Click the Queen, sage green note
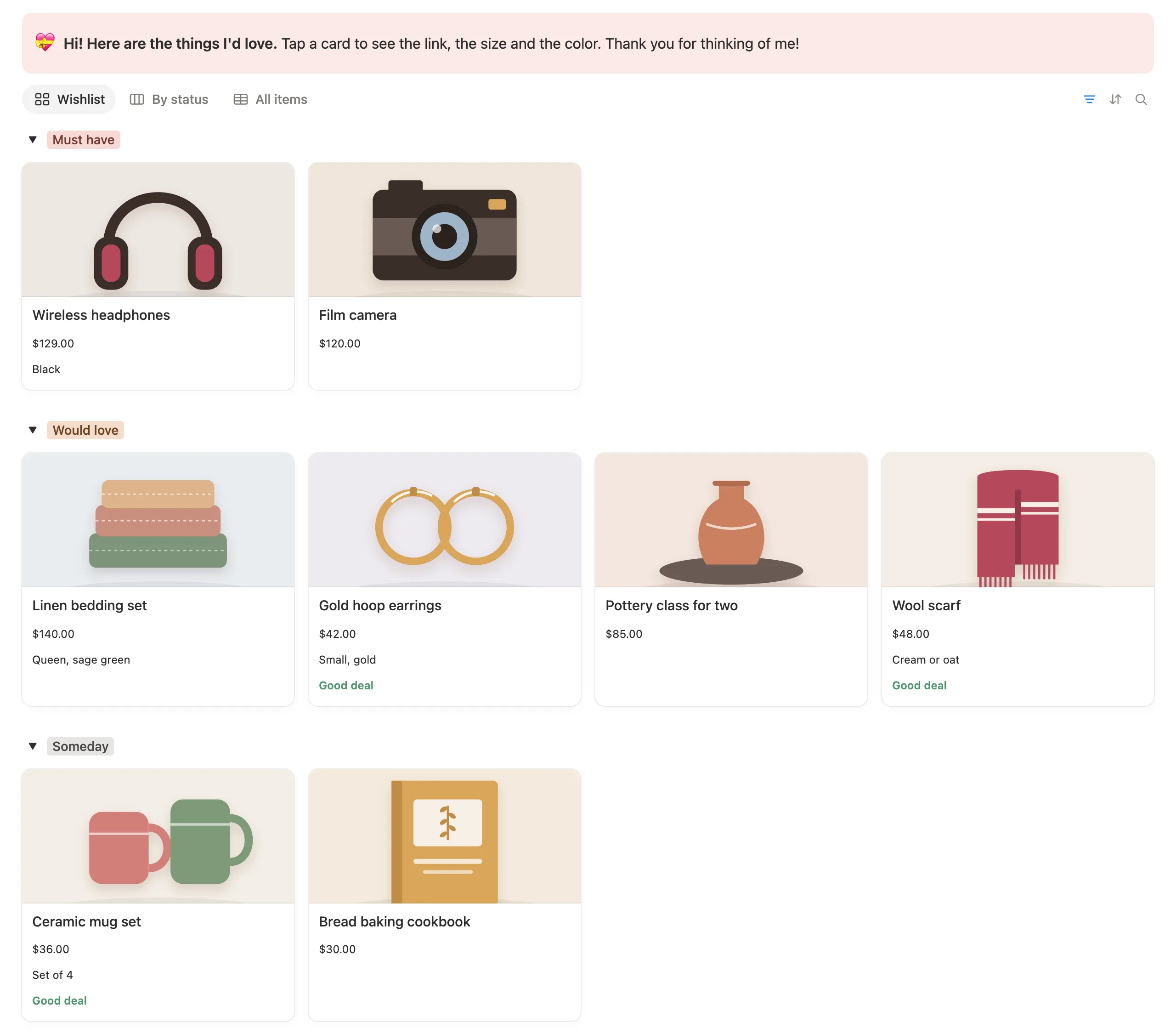Viewport: 1176px width, 1034px height. click(81, 660)
